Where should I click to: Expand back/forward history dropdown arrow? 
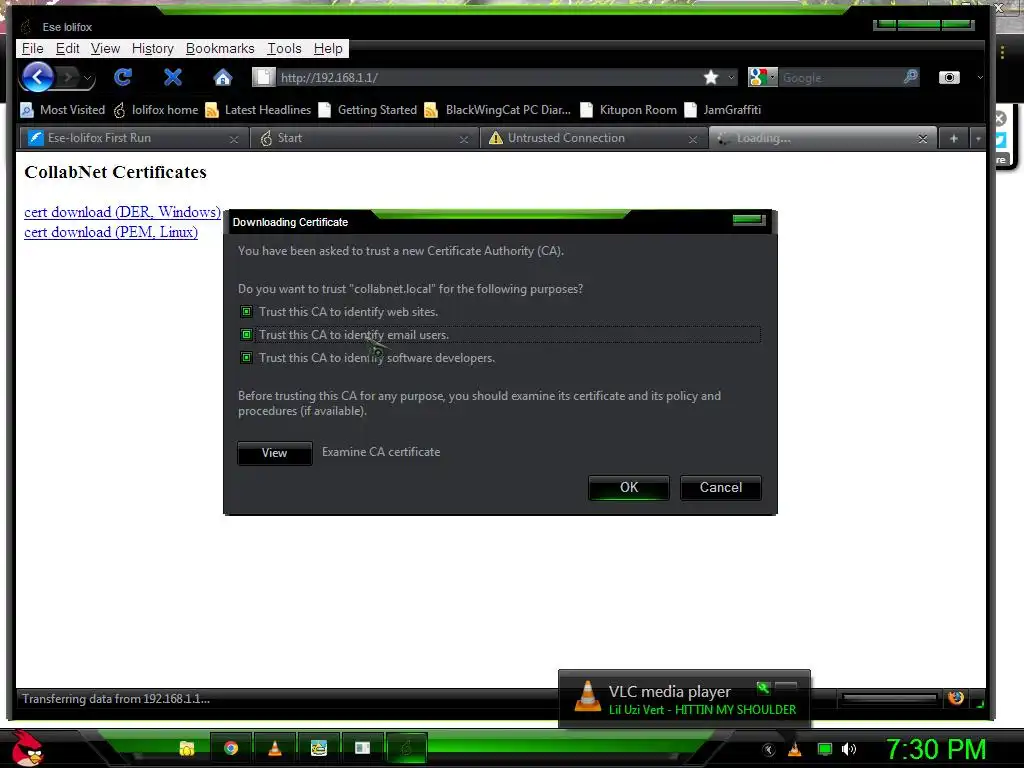click(88, 78)
